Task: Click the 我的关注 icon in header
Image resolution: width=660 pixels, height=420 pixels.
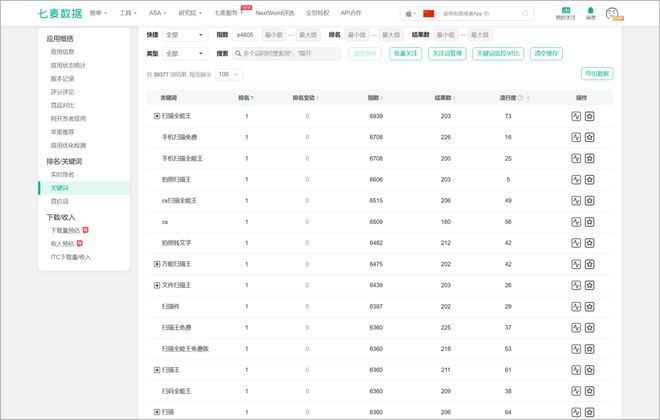Action: click(566, 13)
